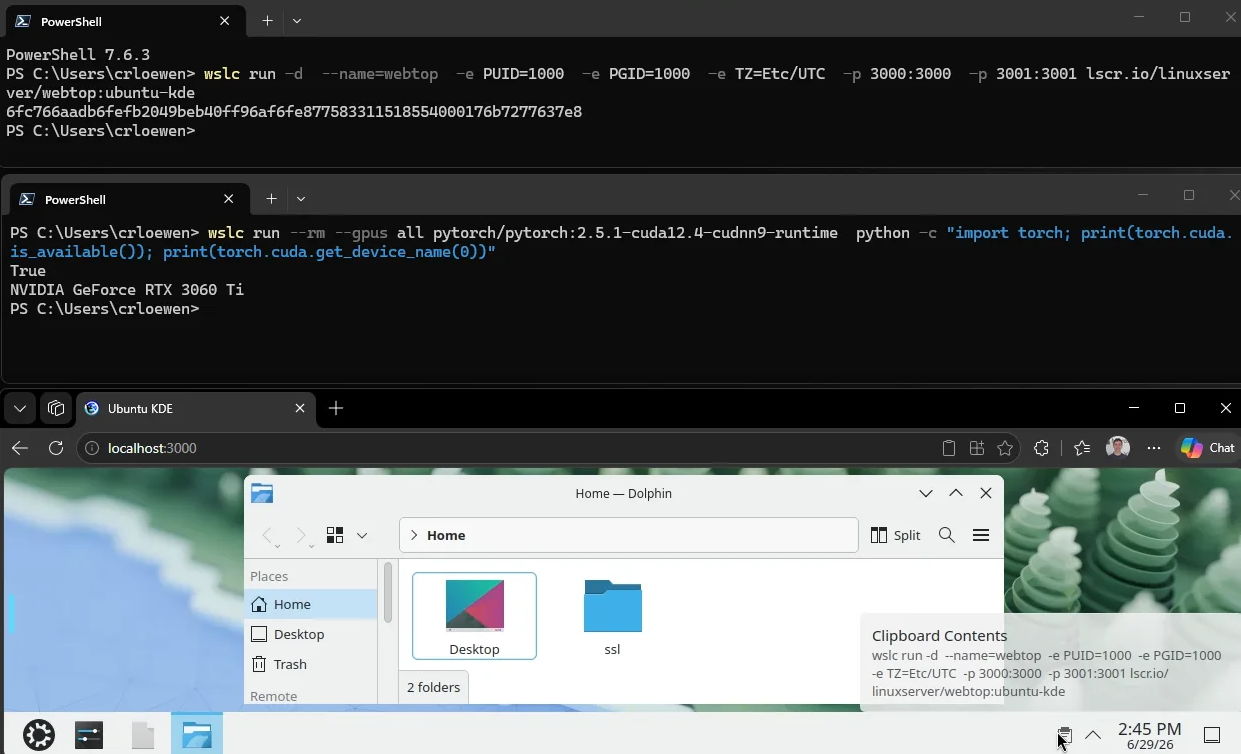Image resolution: width=1241 pixels, height=754 pixels.
Task: Open Dolphin hamburger menu
Action: [x=981, y=535]
